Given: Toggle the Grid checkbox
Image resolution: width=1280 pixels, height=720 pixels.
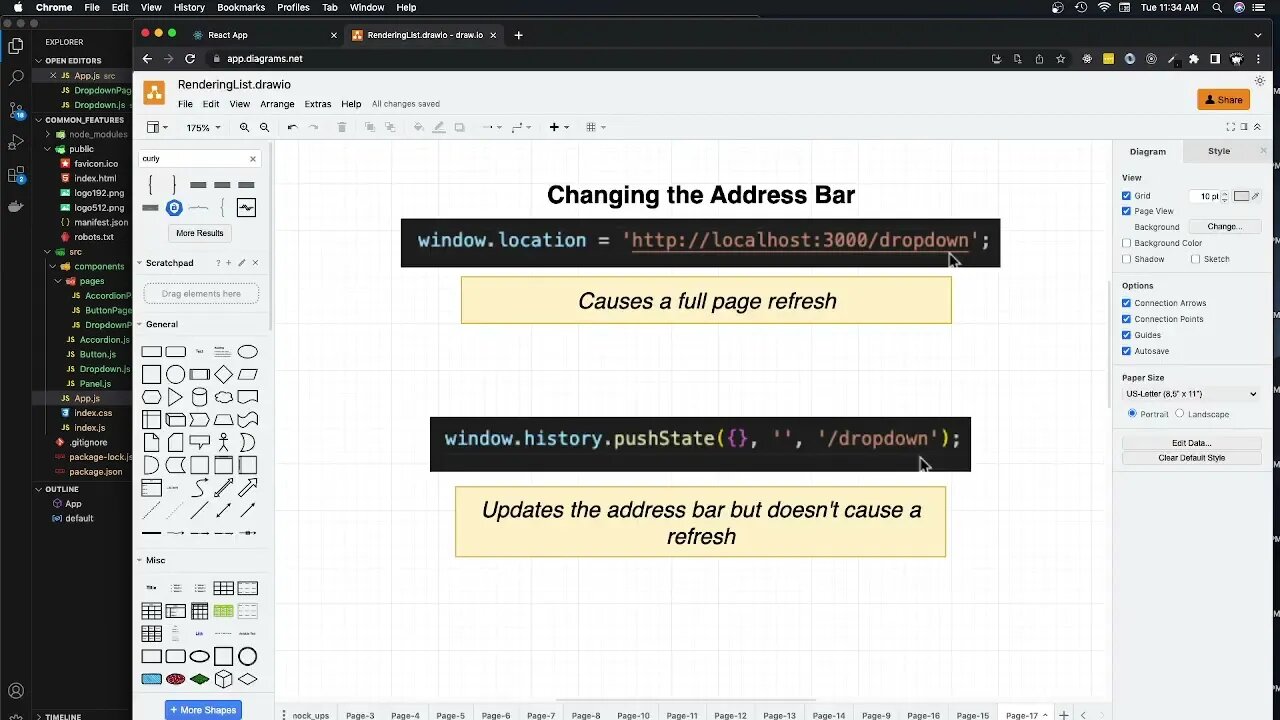Looking at the screenshot, I should pyautogui.click(x=1127, y=196).
